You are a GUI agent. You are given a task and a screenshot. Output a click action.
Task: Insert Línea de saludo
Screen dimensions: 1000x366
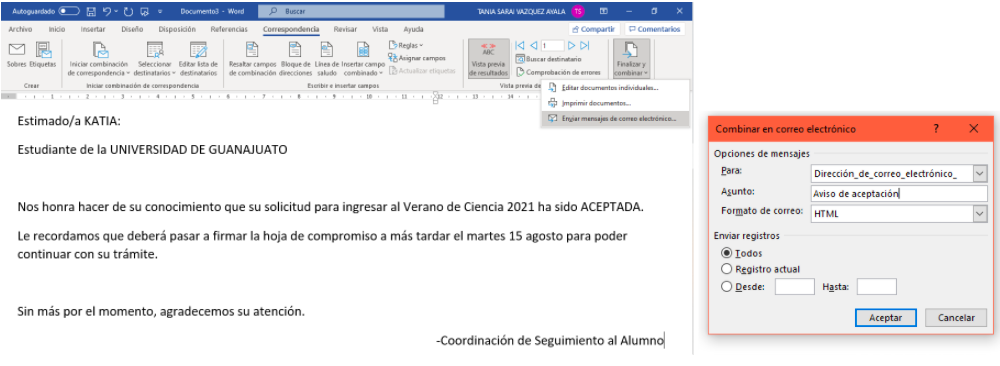click(x=327, y=59)
